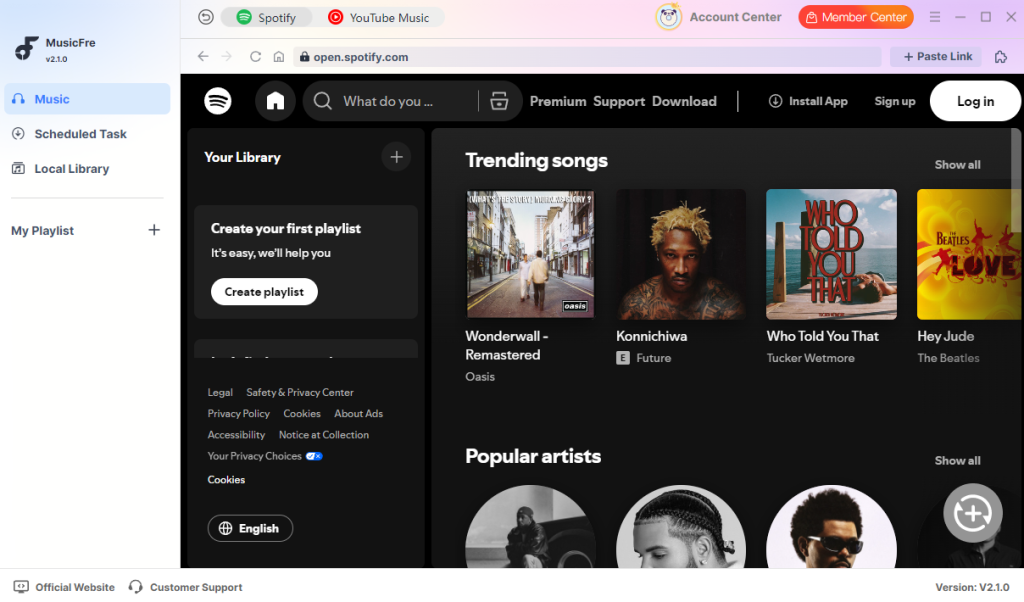This screenshot has height=602, width=1024.
Task: Switch to the Spotify service tab
Action: (266, 18)
